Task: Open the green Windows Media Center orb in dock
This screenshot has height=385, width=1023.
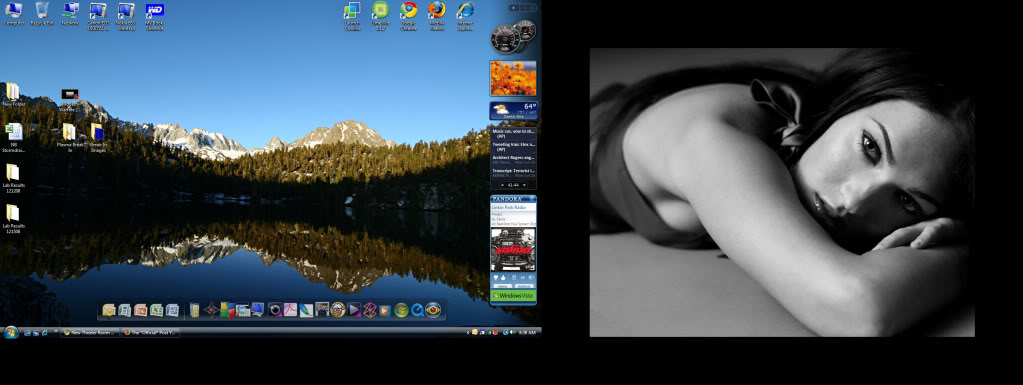Action: [x=401, y=310]
